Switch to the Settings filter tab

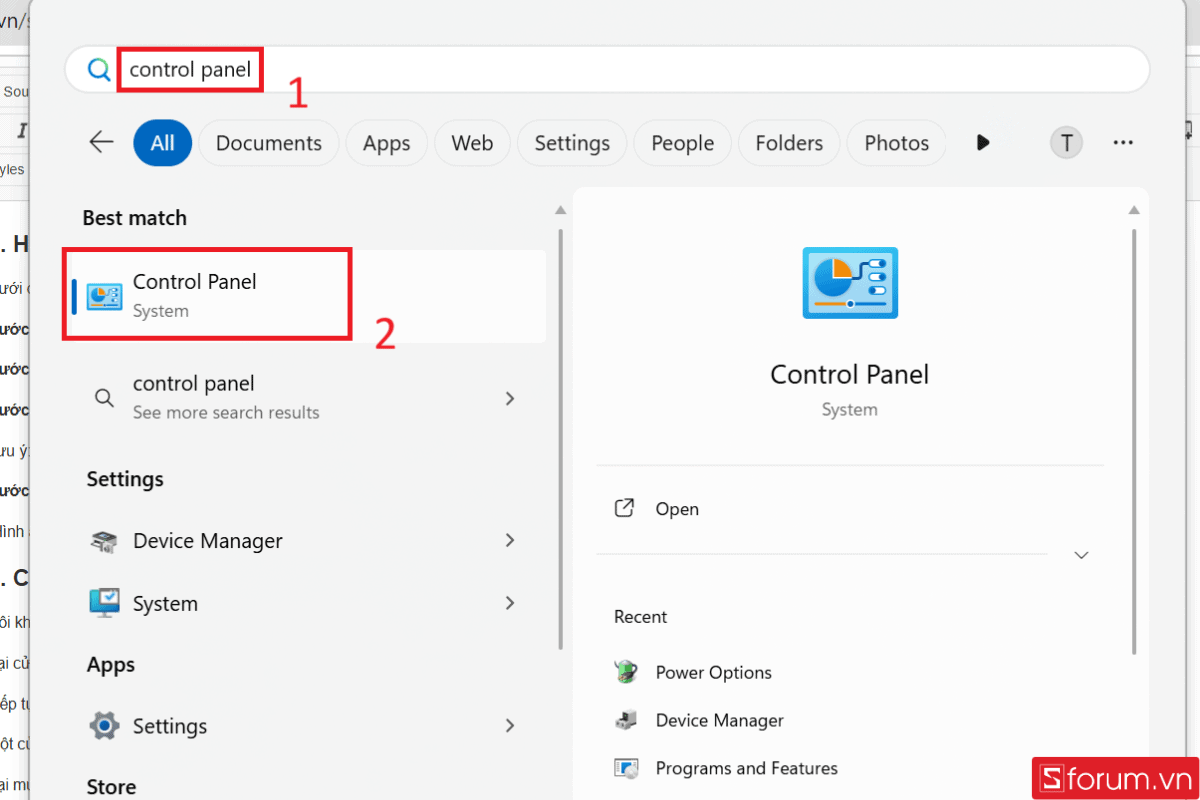click(x=571, y=142)
